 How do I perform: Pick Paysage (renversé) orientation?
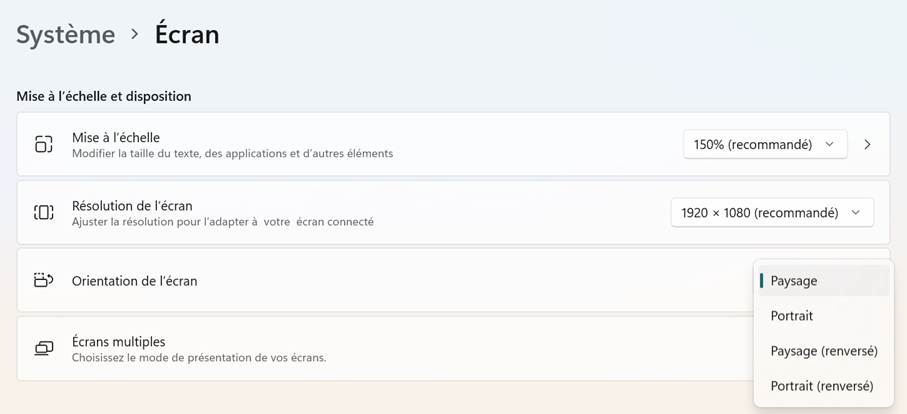[x=824, y=351]
